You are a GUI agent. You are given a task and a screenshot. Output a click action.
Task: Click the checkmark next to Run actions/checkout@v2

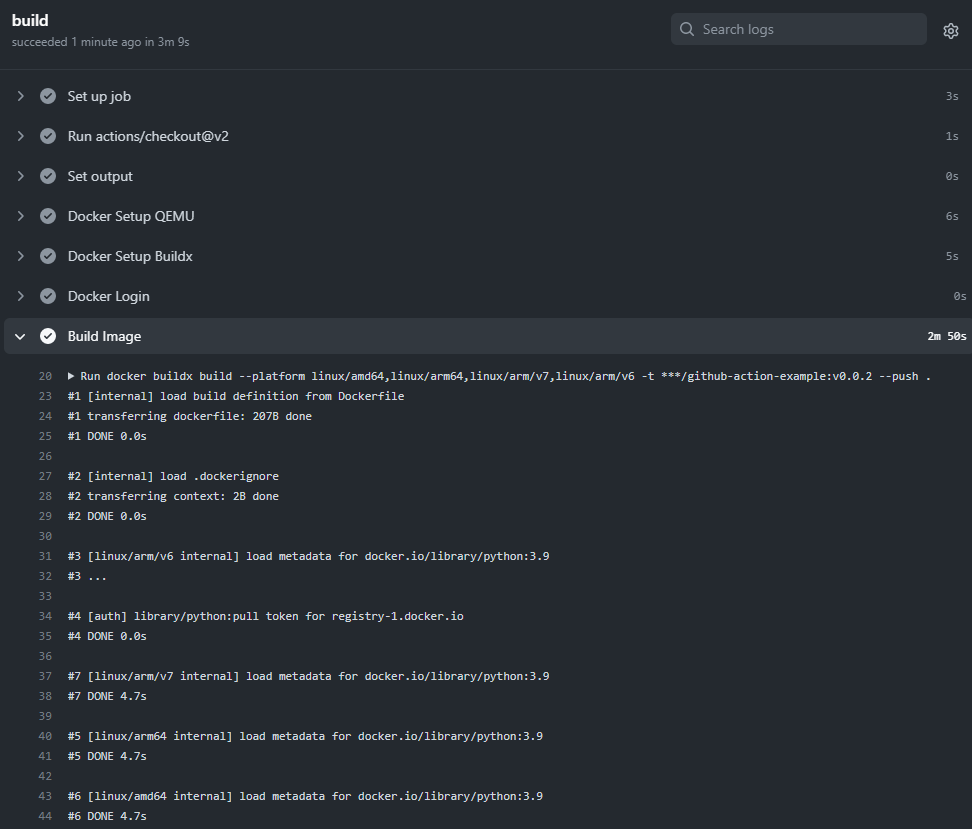pos(47,136)
